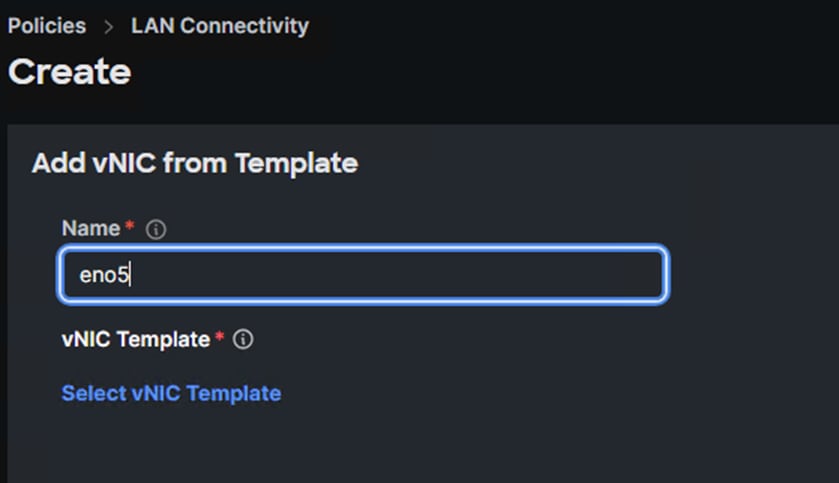Click the Add vNIC from Template heading
This screenshot has height=483, width=839.
(x=195, y=163)
